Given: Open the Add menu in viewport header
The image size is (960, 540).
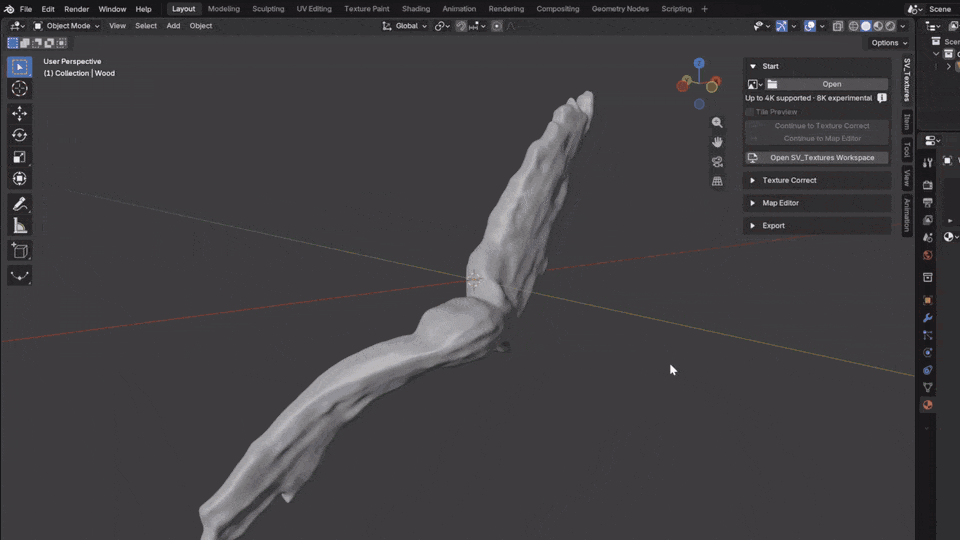Looking at the screenshot, I should click(173, 26).
